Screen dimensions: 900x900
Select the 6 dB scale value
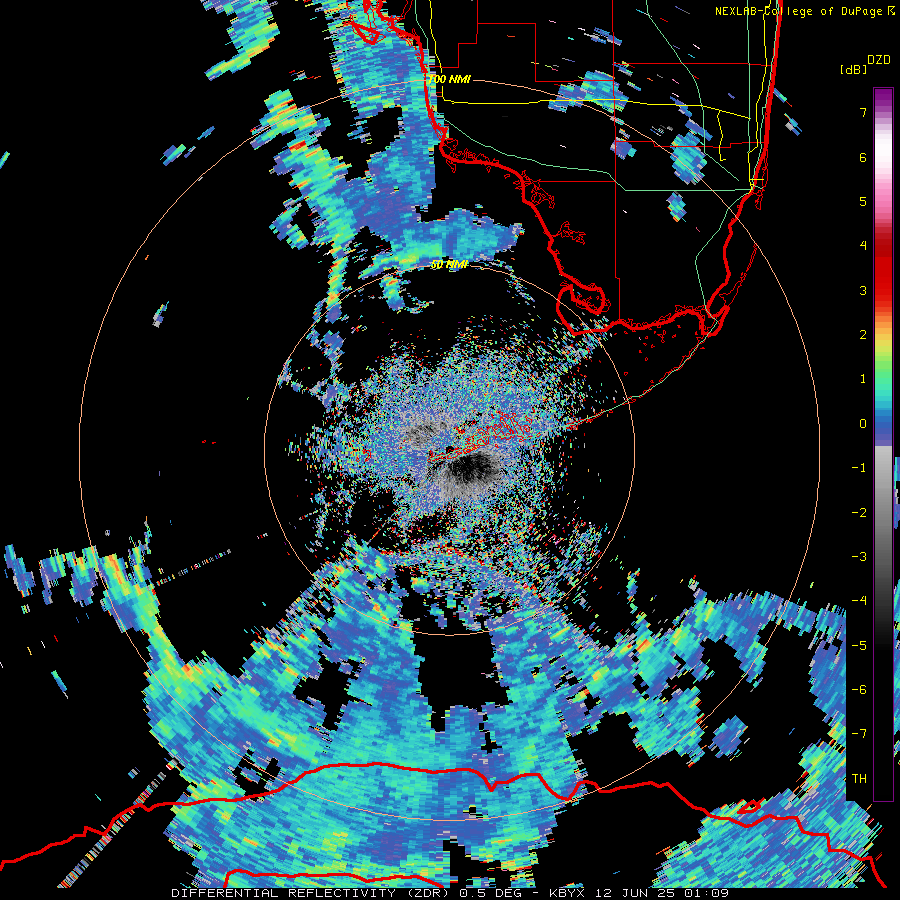[863, 157]
